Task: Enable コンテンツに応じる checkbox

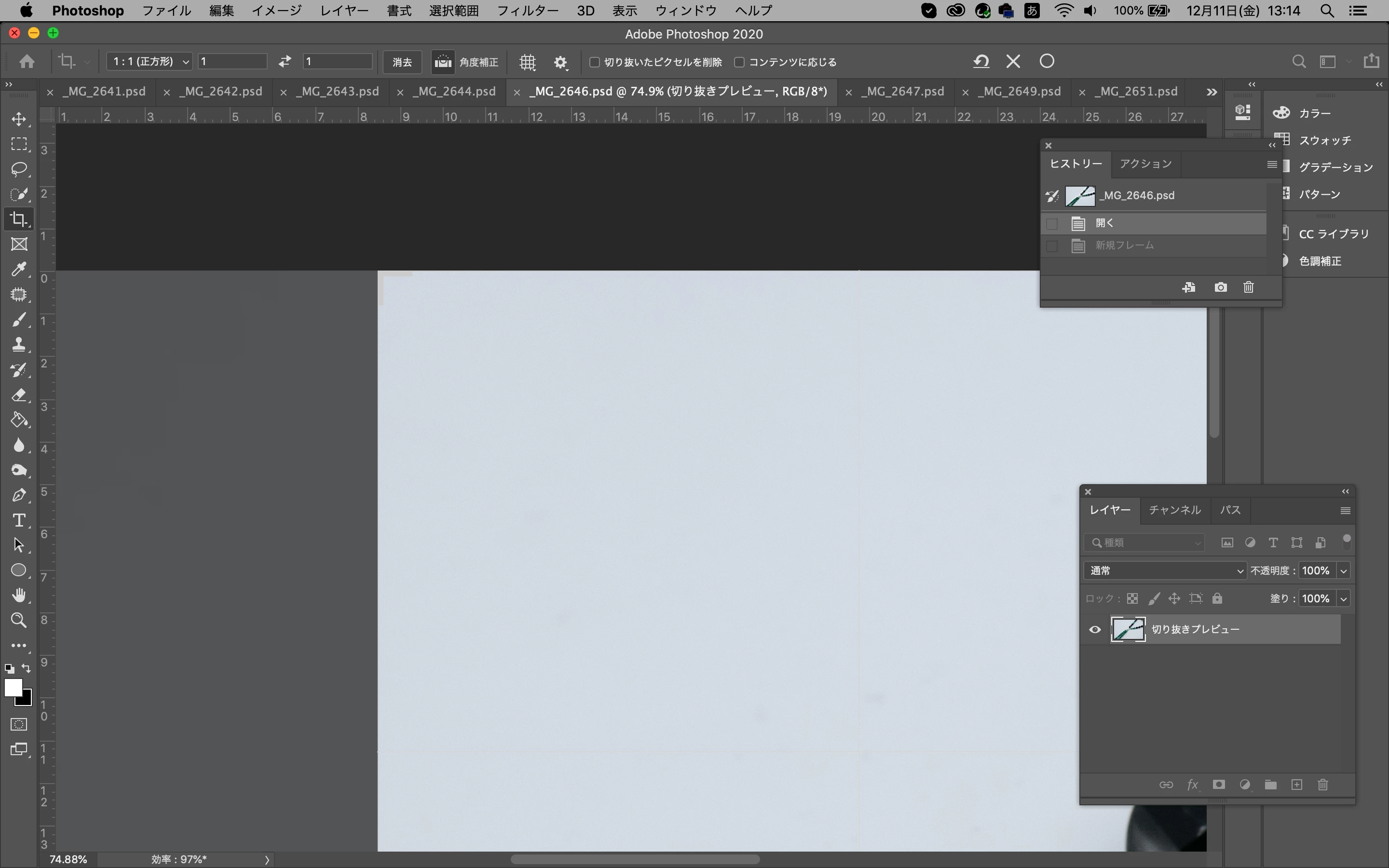Action: coord(739,62)
